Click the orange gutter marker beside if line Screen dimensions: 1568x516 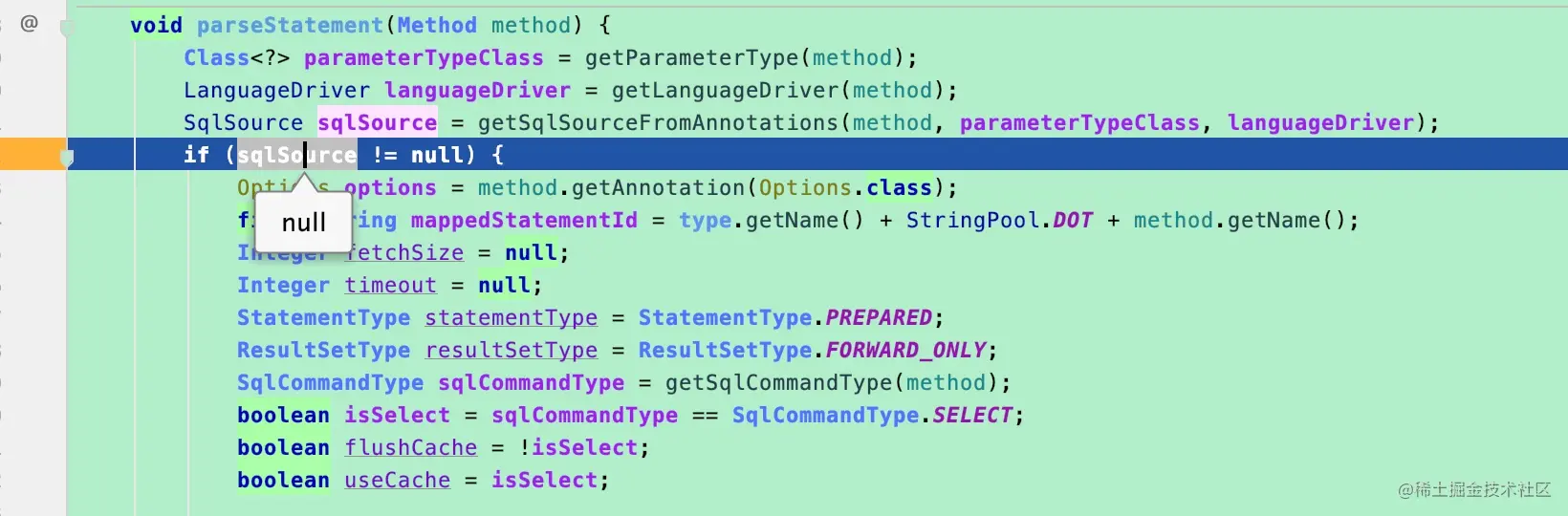31,154
